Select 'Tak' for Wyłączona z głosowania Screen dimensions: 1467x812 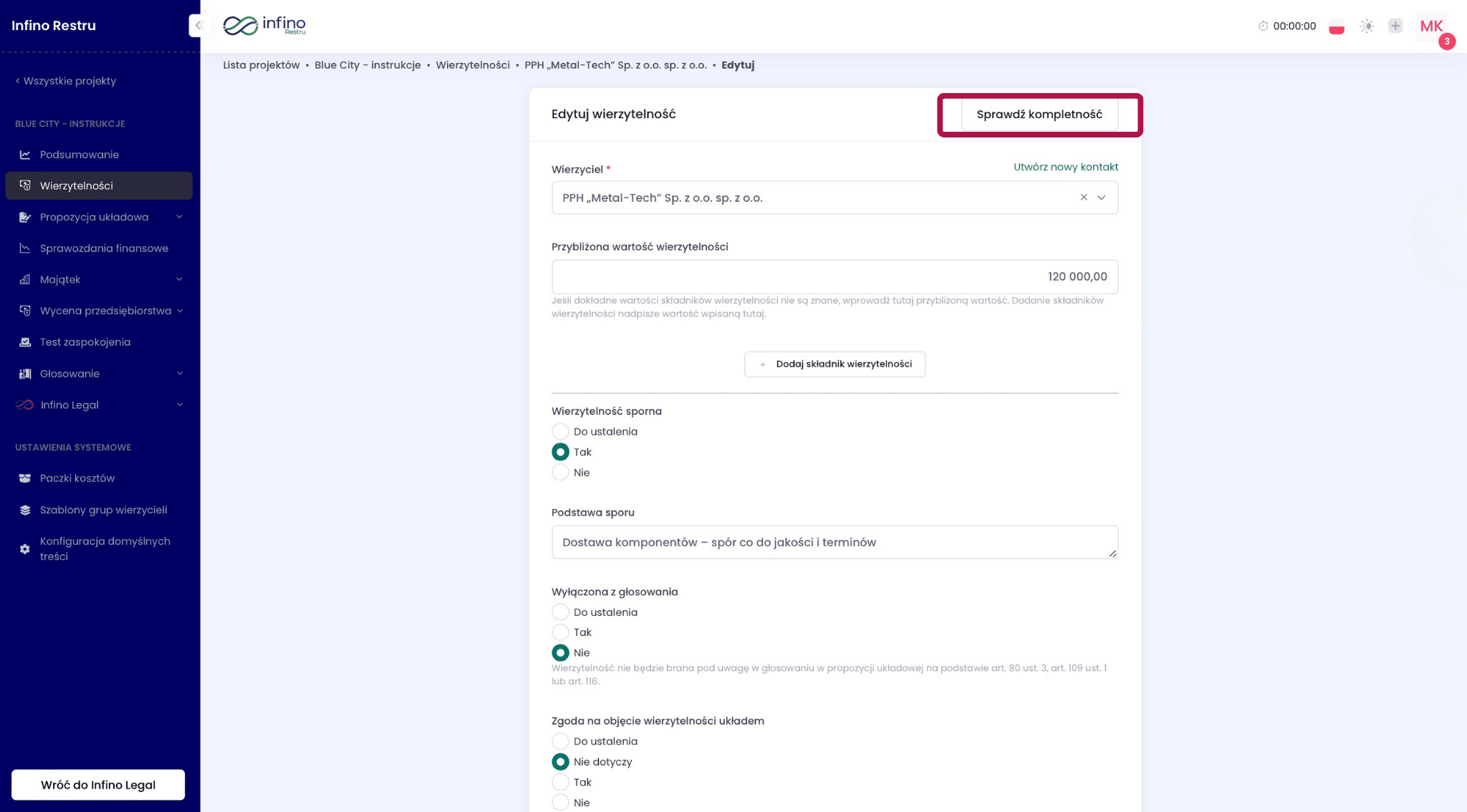pos(560,632)
